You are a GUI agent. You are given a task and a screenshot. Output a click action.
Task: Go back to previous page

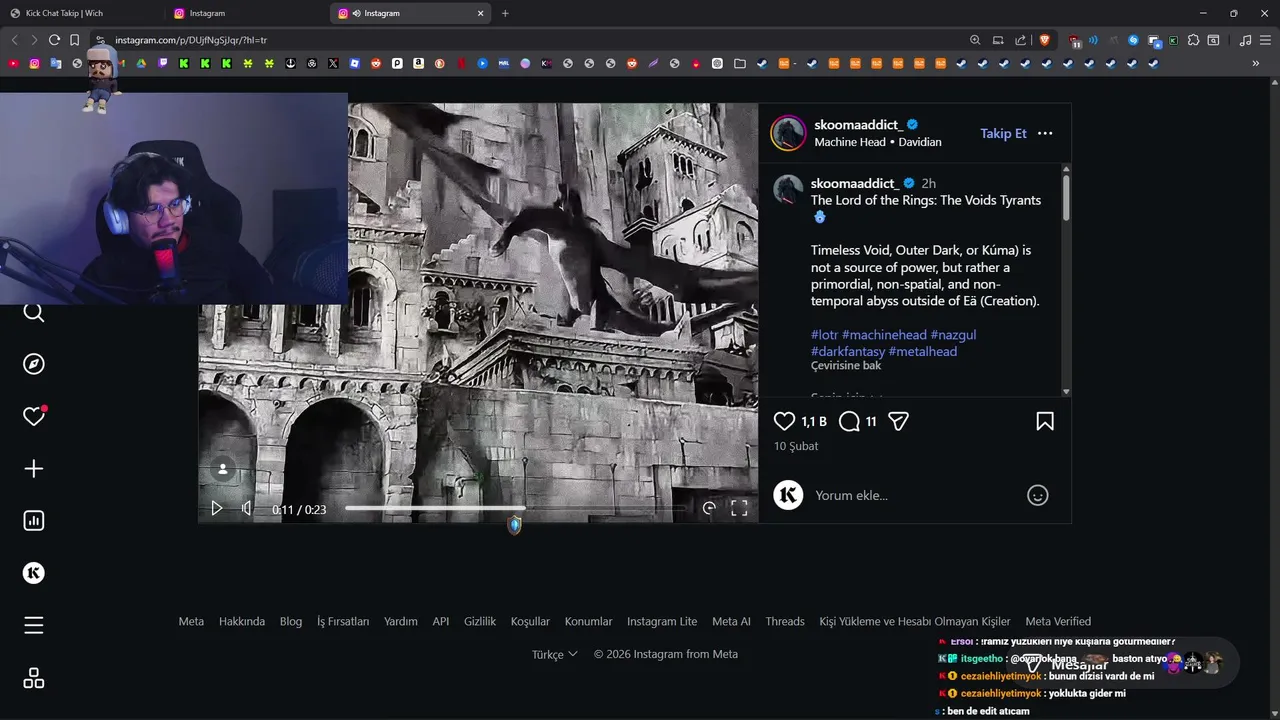click(14, 40)
